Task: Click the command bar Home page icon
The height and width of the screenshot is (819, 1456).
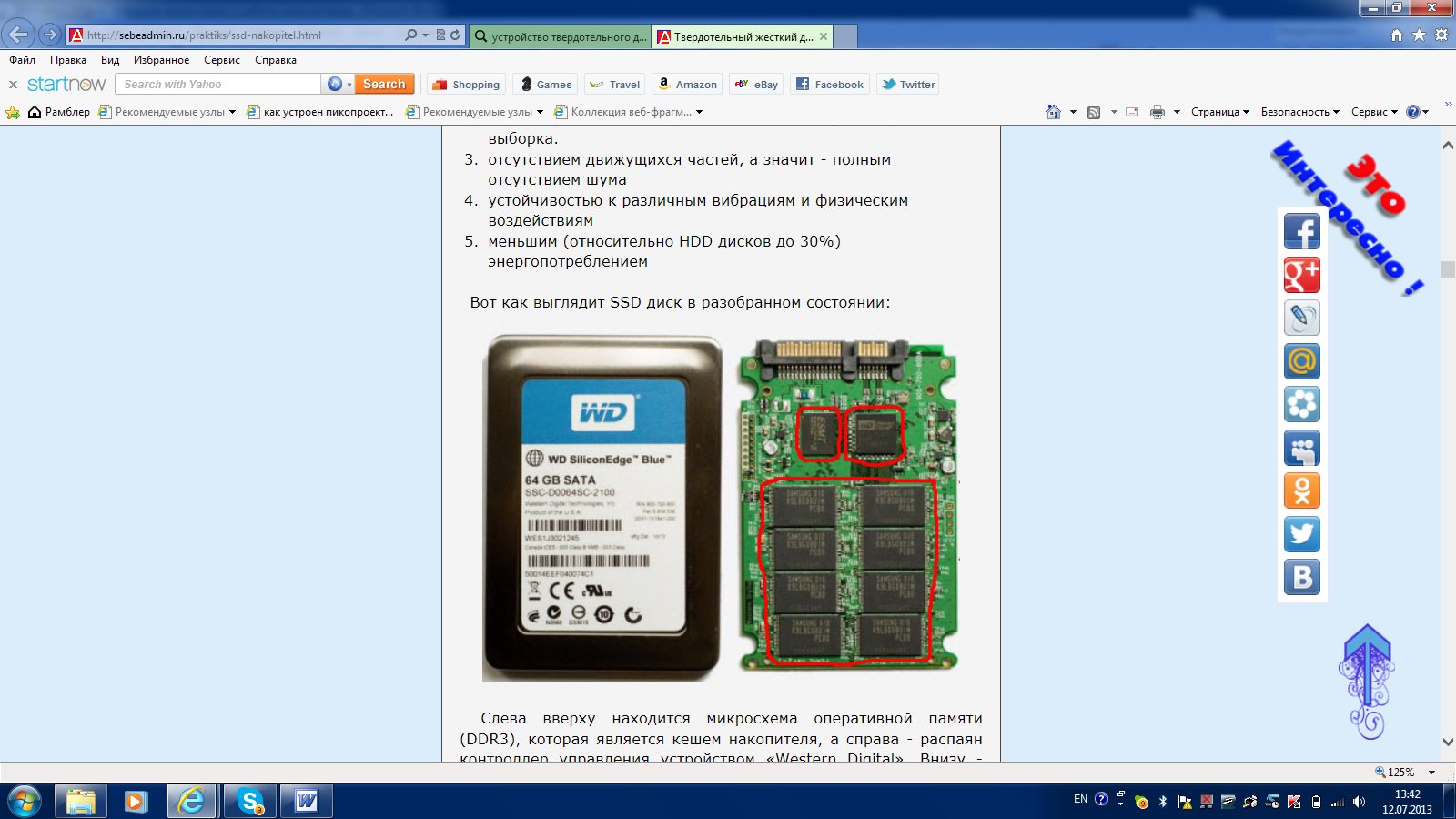Action: 1054,112
